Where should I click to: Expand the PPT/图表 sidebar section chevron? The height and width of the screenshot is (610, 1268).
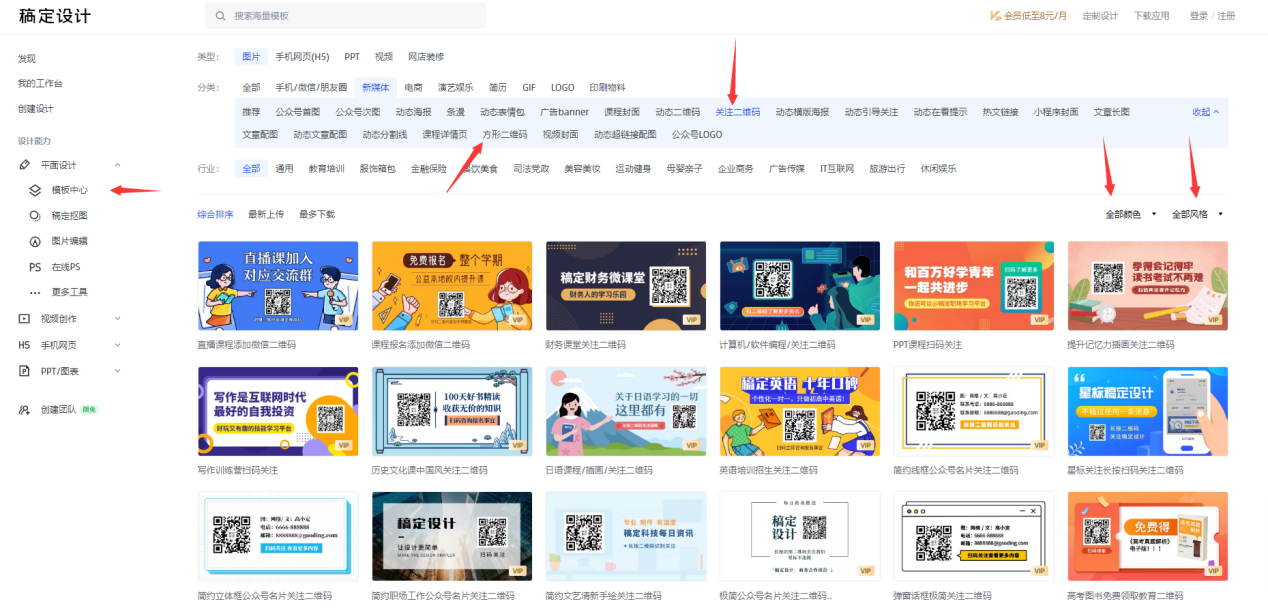coord(117,371)
